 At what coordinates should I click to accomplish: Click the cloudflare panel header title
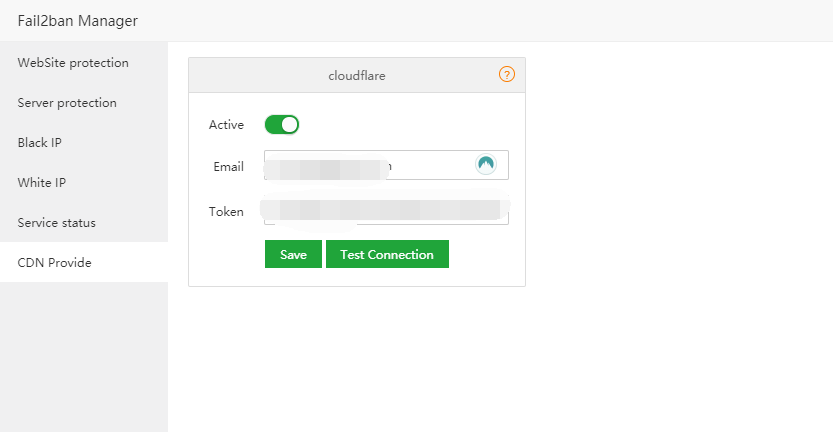tap(357, 75)
